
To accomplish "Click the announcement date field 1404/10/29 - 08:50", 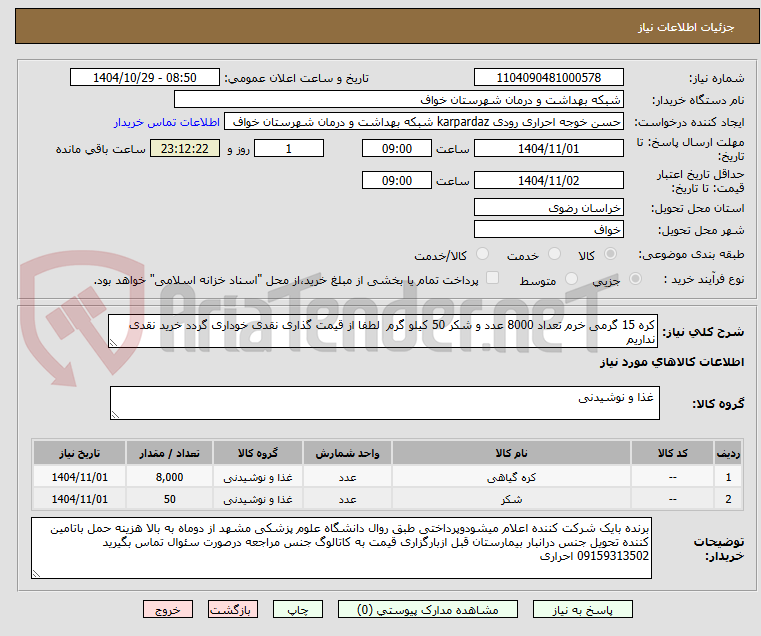I will (145, 78).
